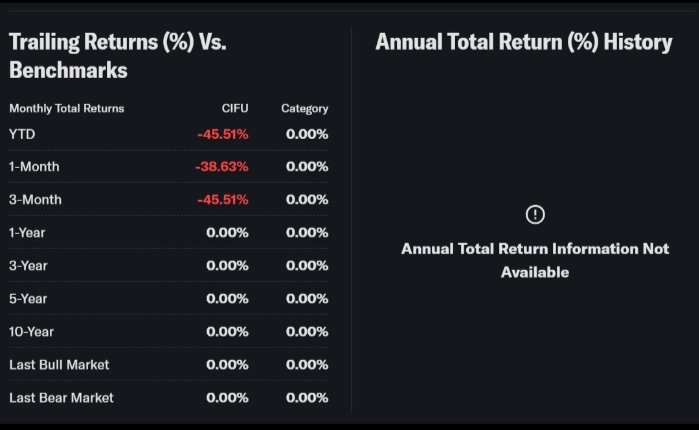Select the CIFU column header
The height and width of the screenshot is (430, 699).
(235, 108)
